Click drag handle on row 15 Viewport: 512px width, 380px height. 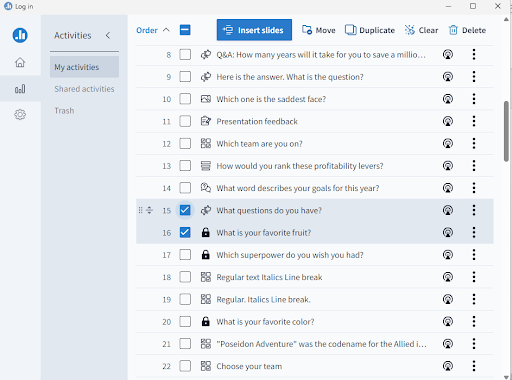coord(140,210)
